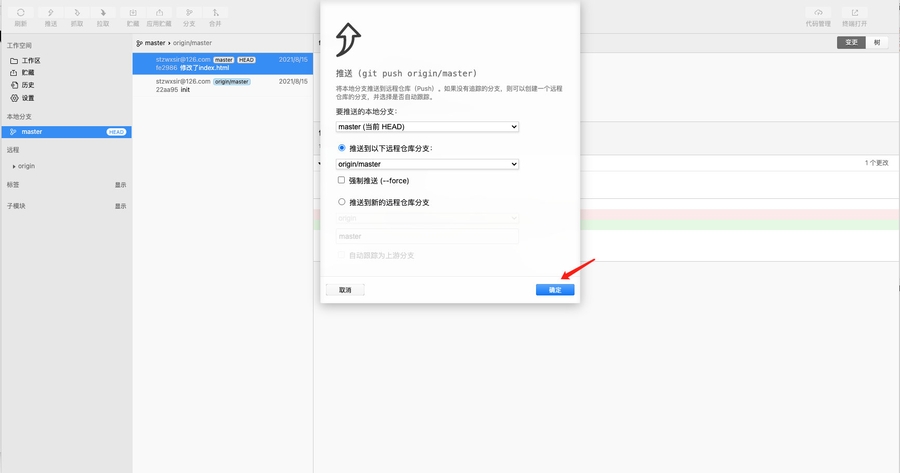Enable the 强制推送 (--force) checkbox
Image resolution: width=900 pixels, height=473 pixels.
[342, 181]
